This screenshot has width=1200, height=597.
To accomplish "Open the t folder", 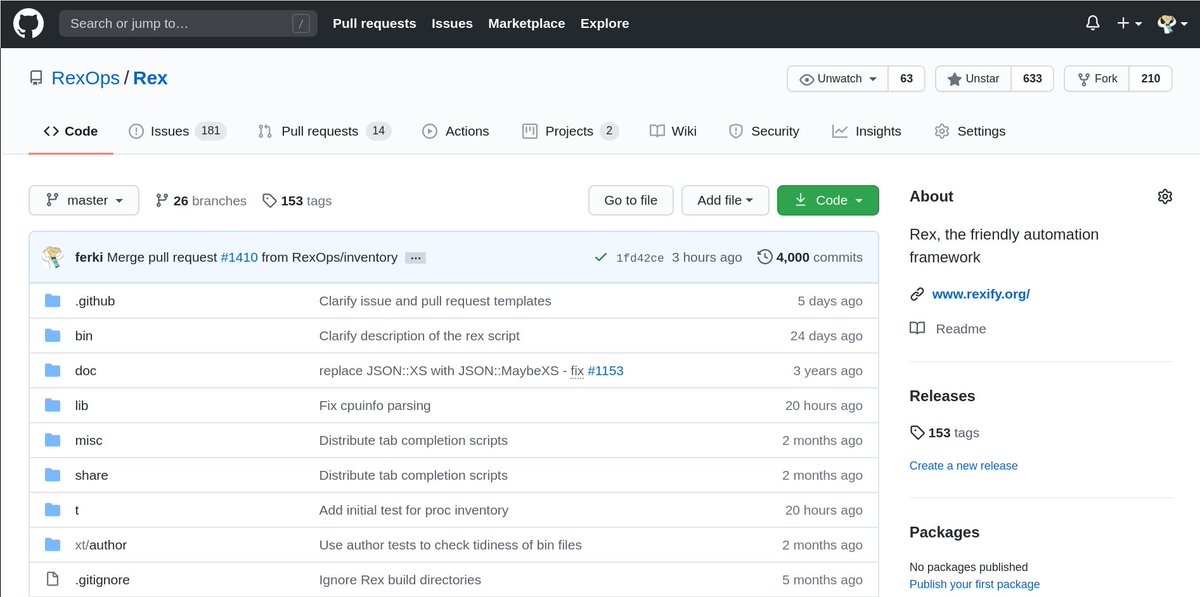I will point(77,510).
